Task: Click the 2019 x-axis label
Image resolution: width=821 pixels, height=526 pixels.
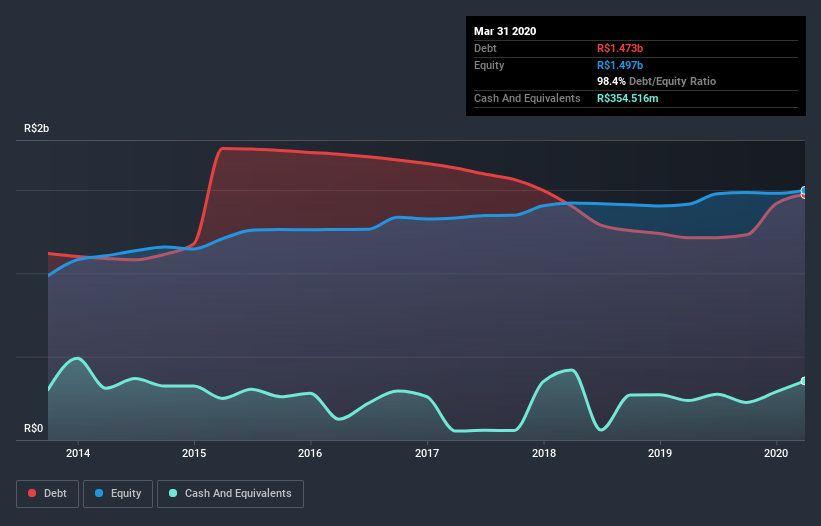Action: 660,453
